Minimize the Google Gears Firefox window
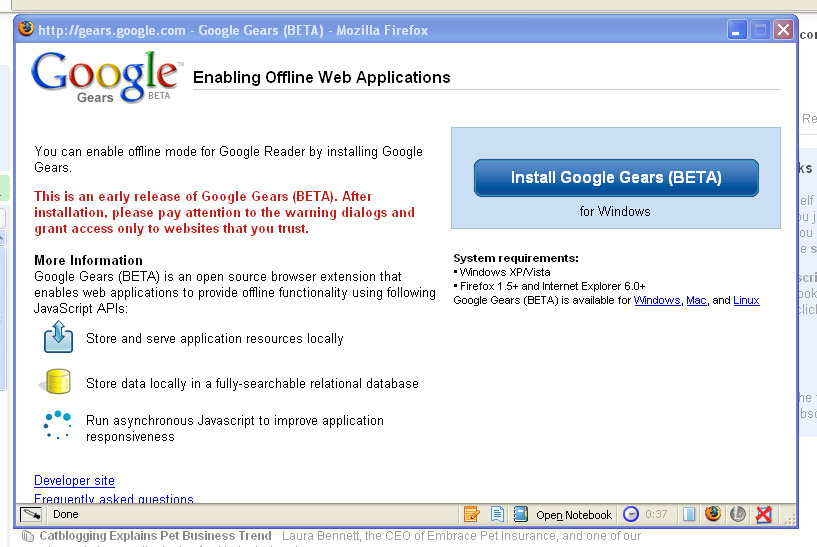Screen dimensions: 817x547 coord(737,30)
